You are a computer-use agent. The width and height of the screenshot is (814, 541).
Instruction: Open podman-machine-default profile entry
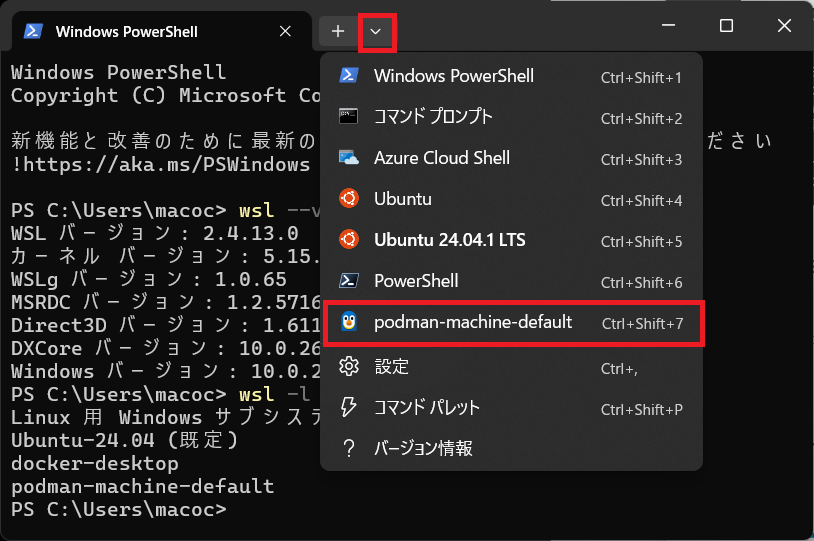pos(472,322)
